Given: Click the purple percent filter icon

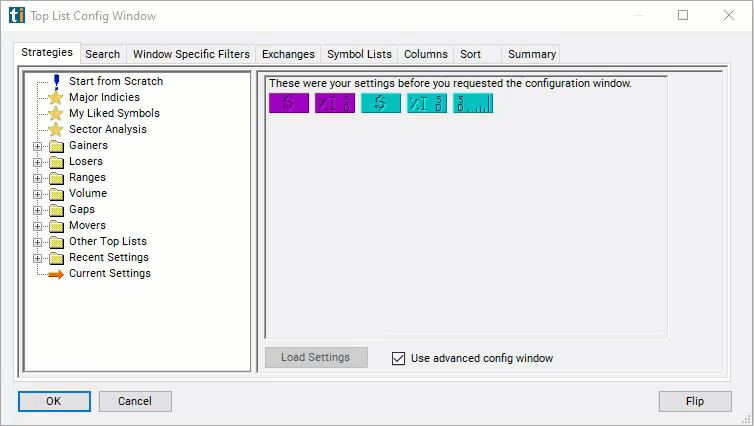Looking at the screenshot, I should pos(334,103).
